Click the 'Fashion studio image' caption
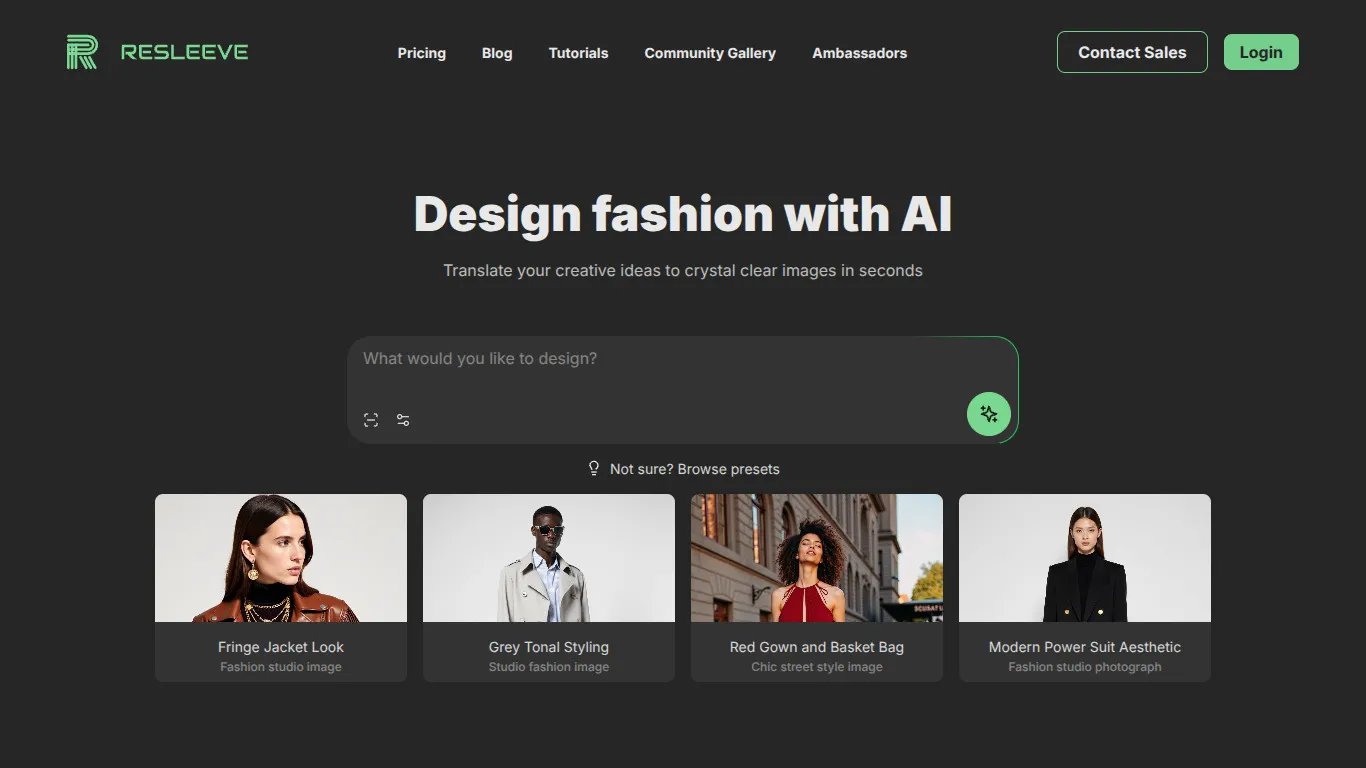The height and width of the screenshot is (768, 1366). [x=281, y=667]
